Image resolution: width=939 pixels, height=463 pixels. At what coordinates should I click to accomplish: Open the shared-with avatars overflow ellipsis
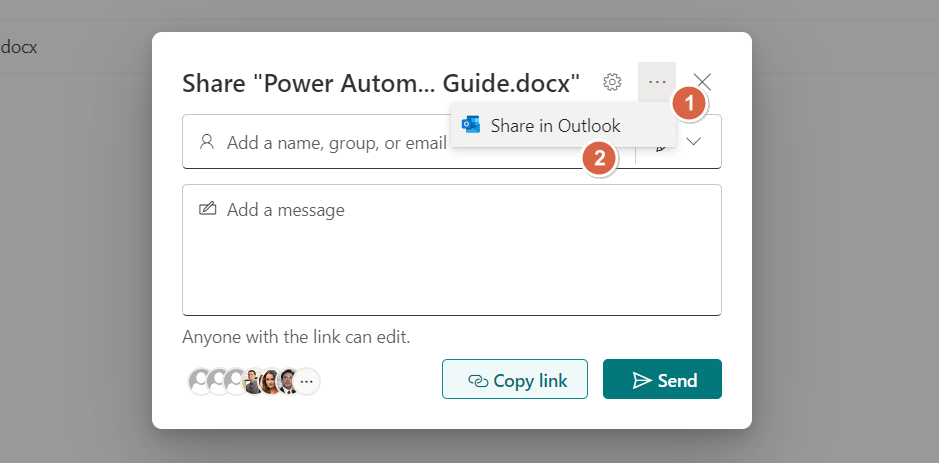307,381
